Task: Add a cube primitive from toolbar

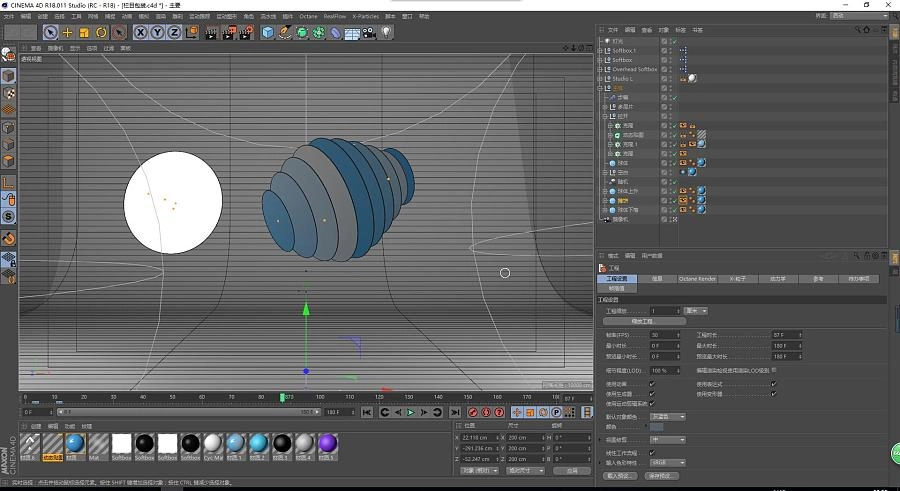Action: point(268,32)
